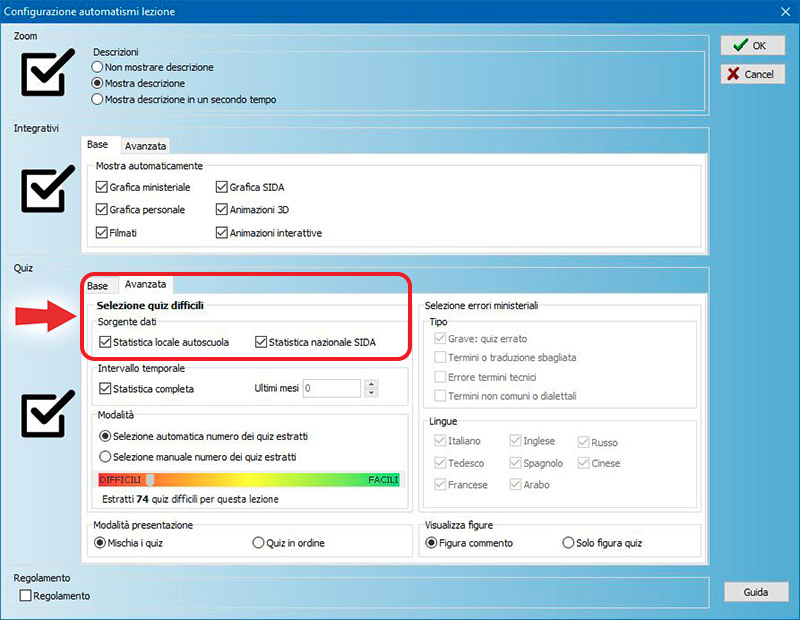Close the Configurazione automatismi lezione window
This screenshot has width=800, height=620.
784,11
